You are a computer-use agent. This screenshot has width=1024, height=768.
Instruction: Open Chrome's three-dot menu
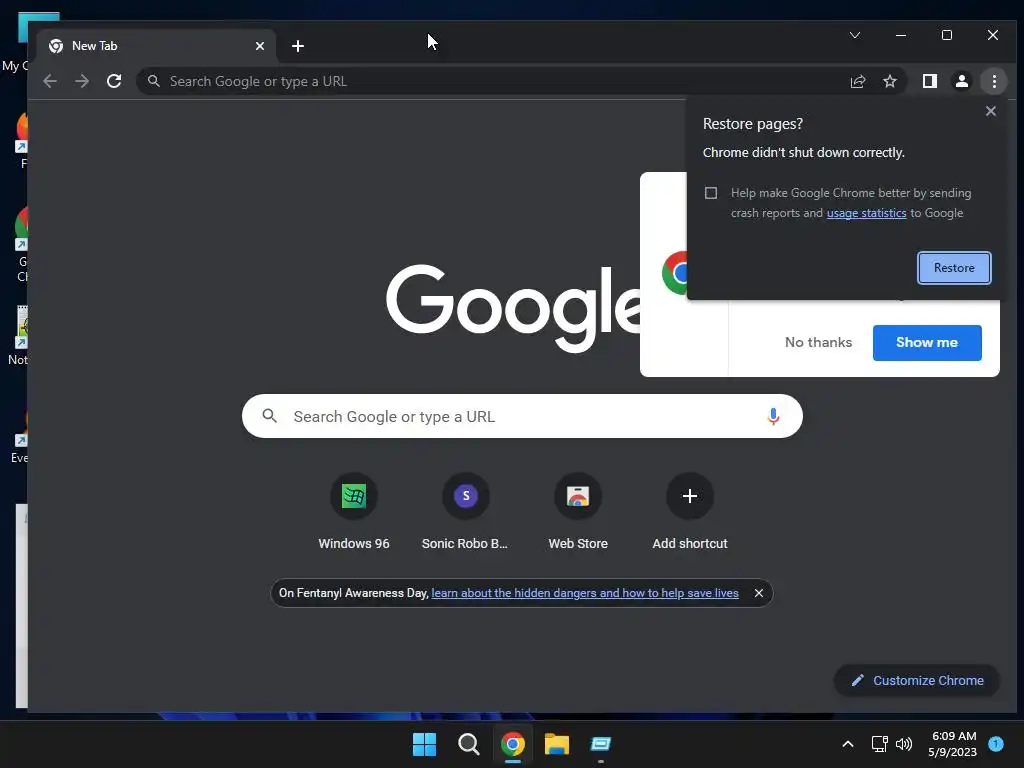click(994, 81)
